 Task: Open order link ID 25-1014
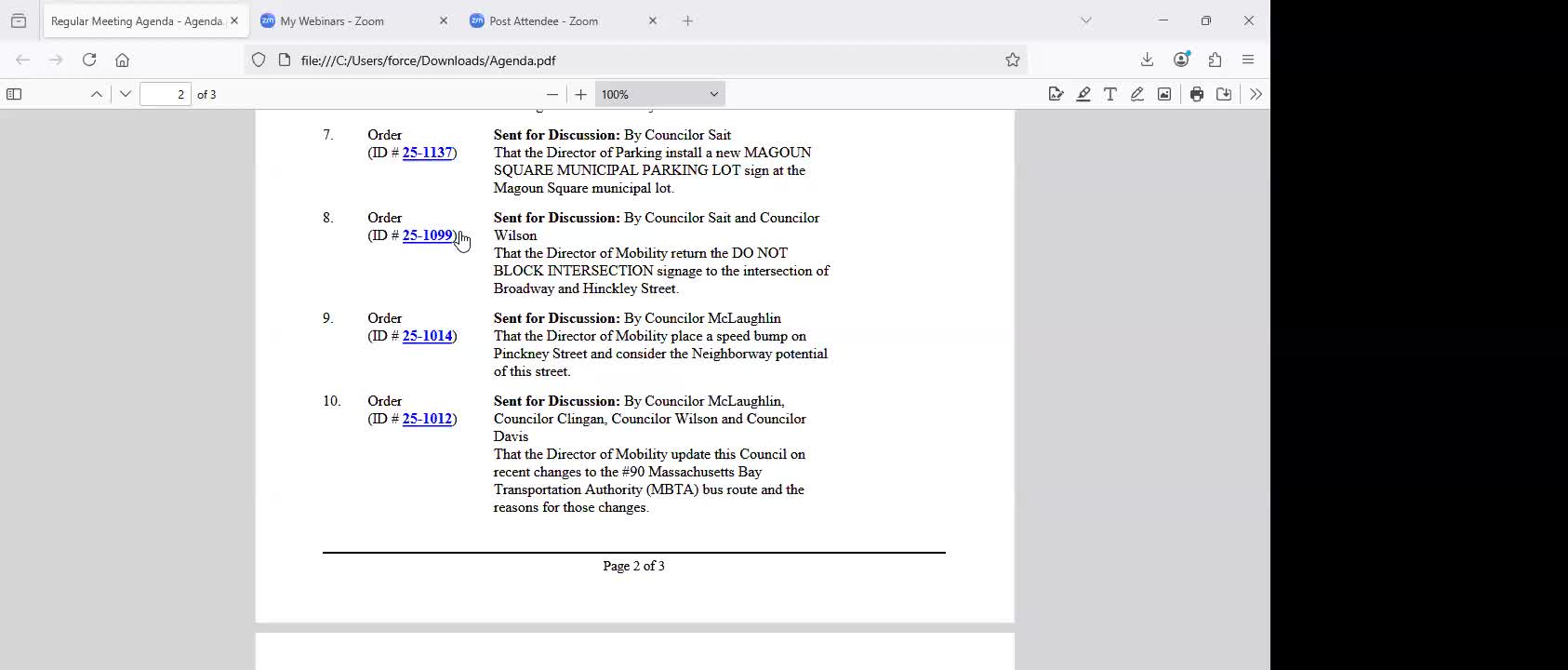click(x=427, y=336)
